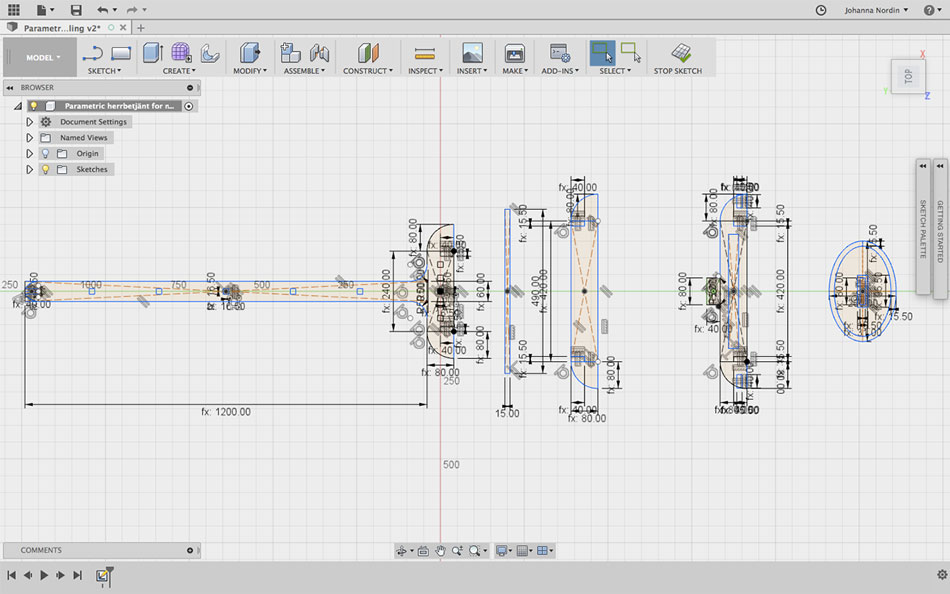Click the Press Pull modify icon
Screen dimensions: 950x594
tap(250, 53)
